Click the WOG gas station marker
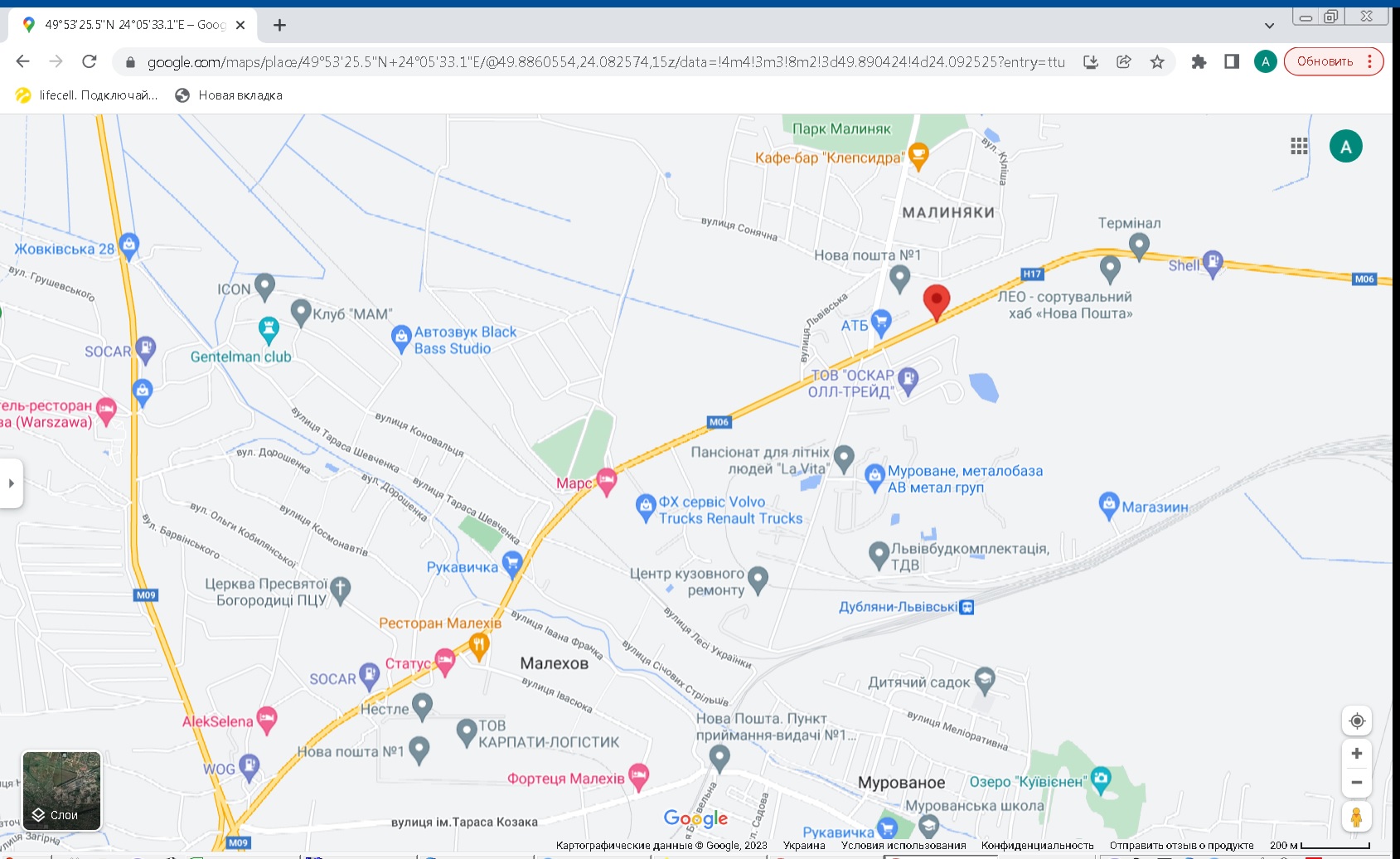The width and height of the screenshot is (1400, 859). (249, 767)
